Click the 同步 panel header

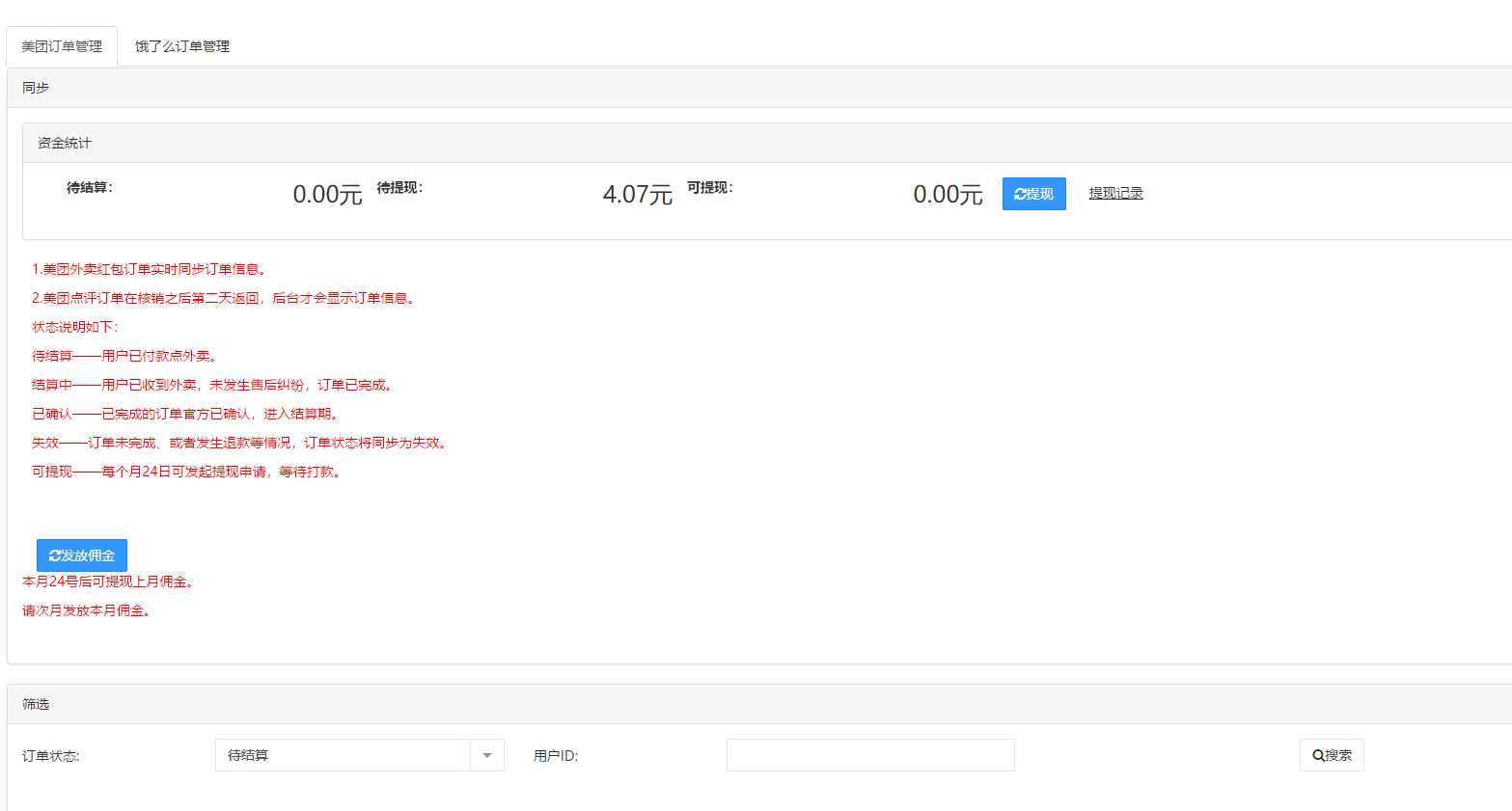point(759,88)
